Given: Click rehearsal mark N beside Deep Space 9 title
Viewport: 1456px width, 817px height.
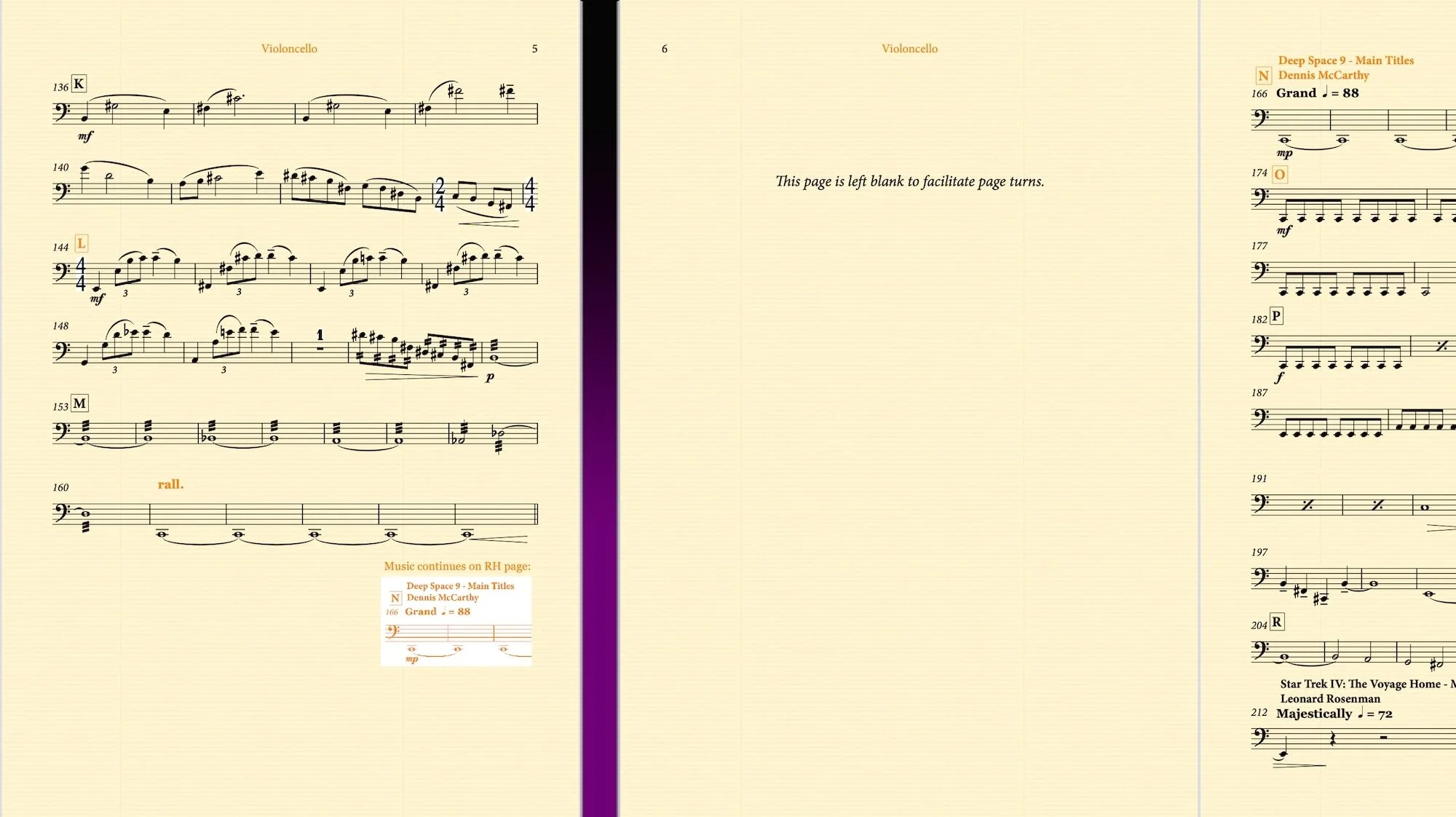Looking at the screenshot, I should point(1263,76).
